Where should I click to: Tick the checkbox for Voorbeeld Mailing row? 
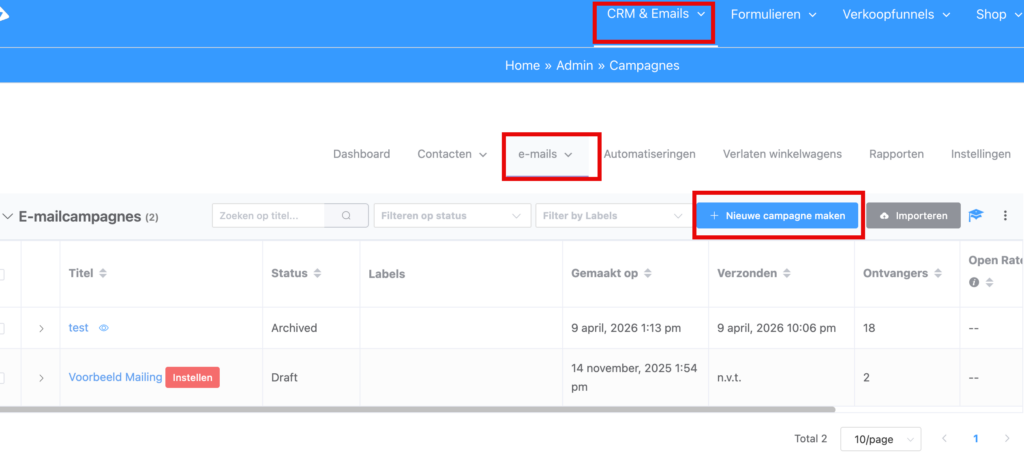click(x=3, y=378)
